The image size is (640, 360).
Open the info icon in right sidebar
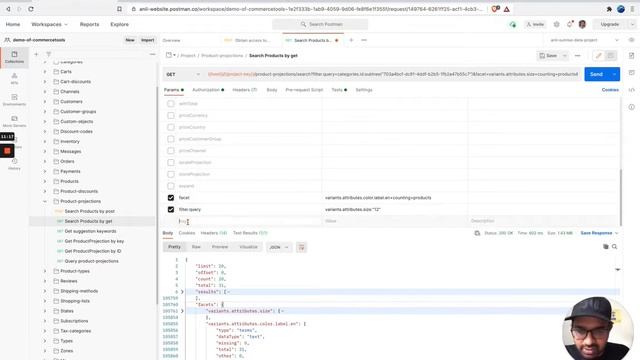coord(631,107)
